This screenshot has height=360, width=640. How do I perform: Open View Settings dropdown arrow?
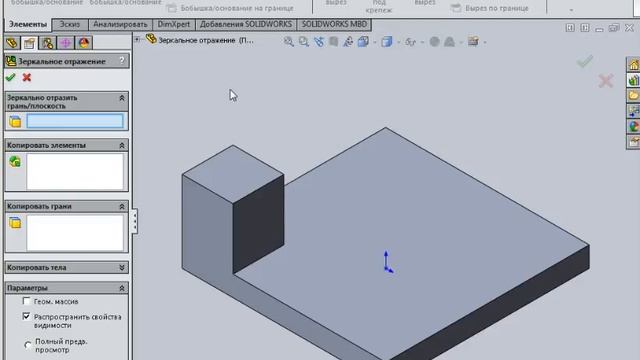point(485,42)
